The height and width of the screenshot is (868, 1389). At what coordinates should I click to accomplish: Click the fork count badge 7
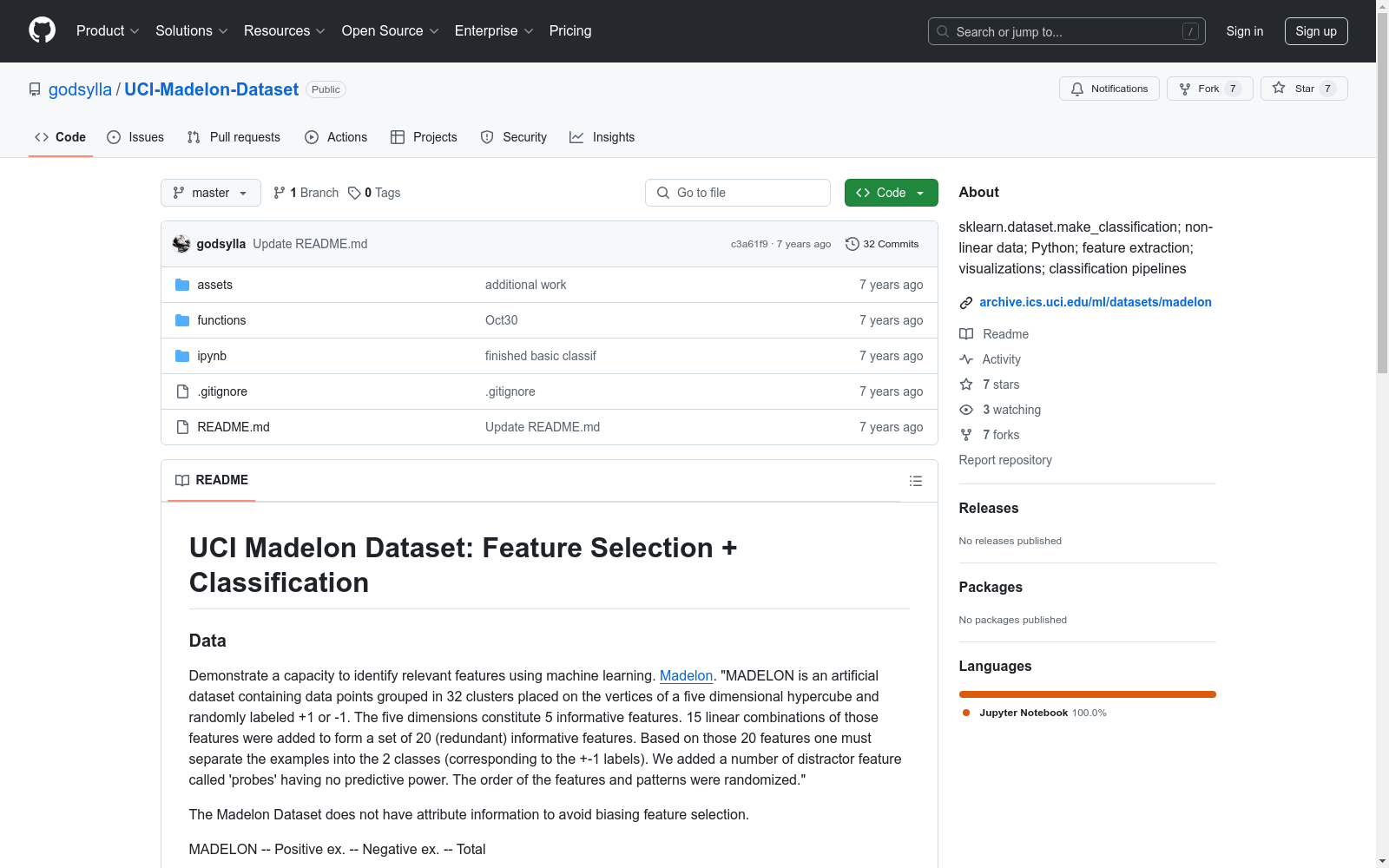[1233, 89]
